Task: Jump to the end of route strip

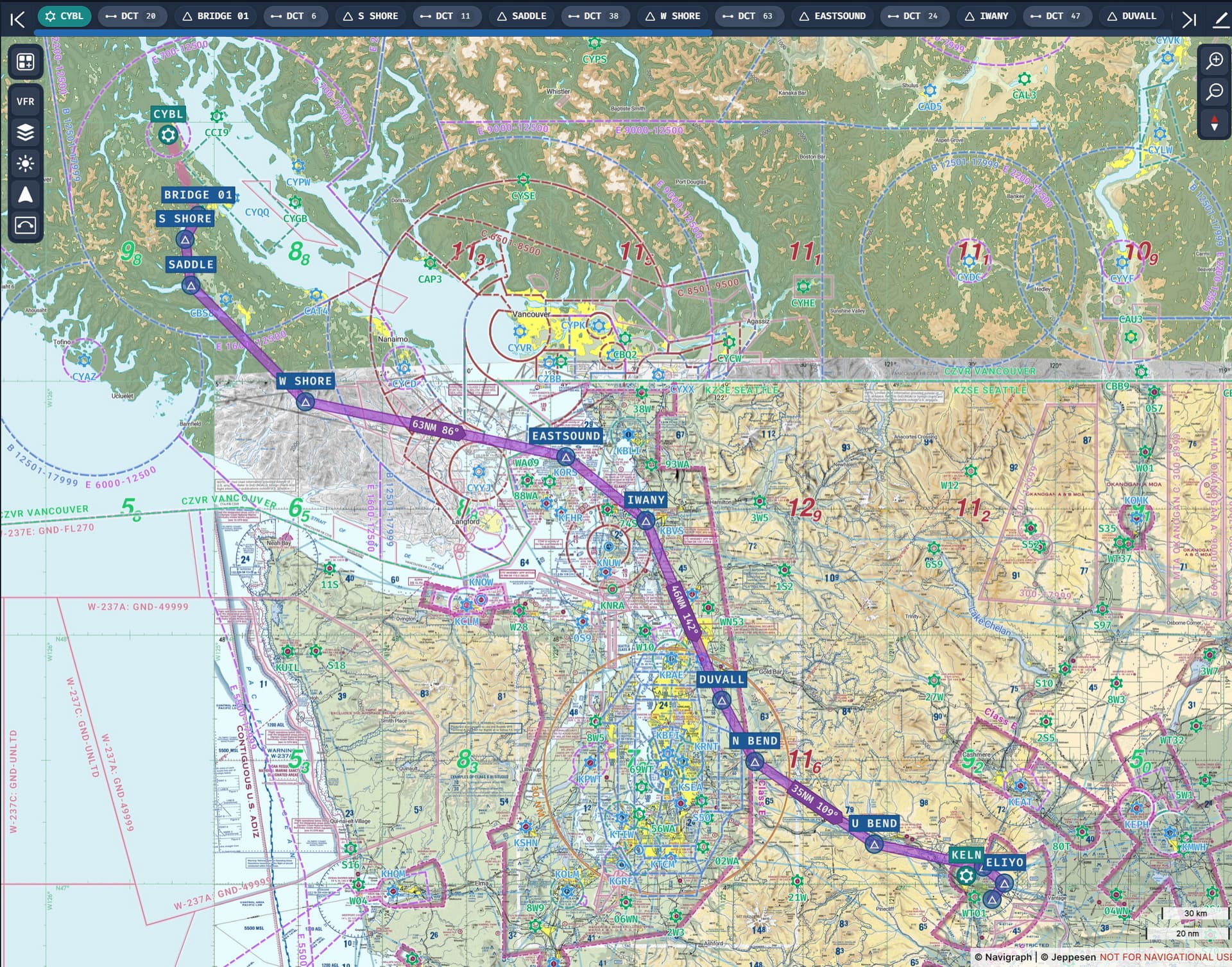Action: 1189,19
